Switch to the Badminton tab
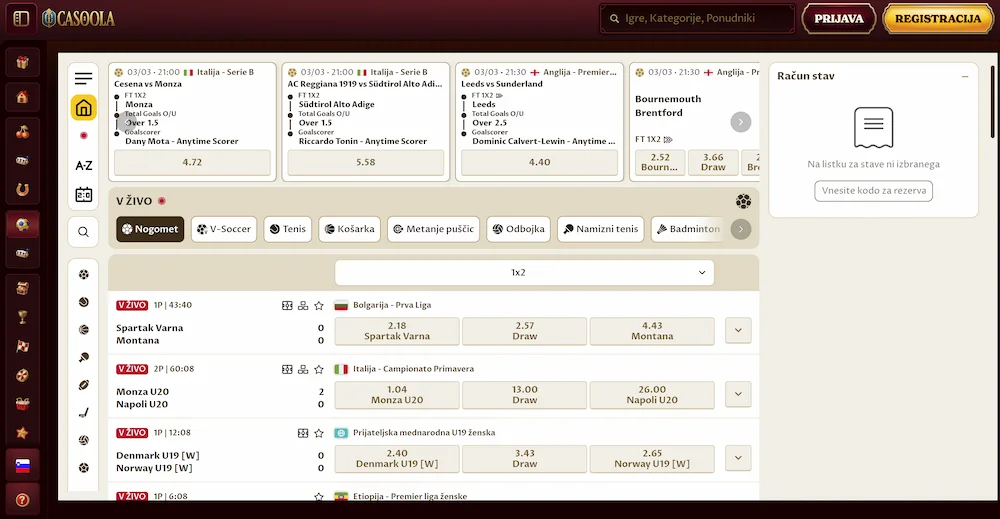 [689, 229]
